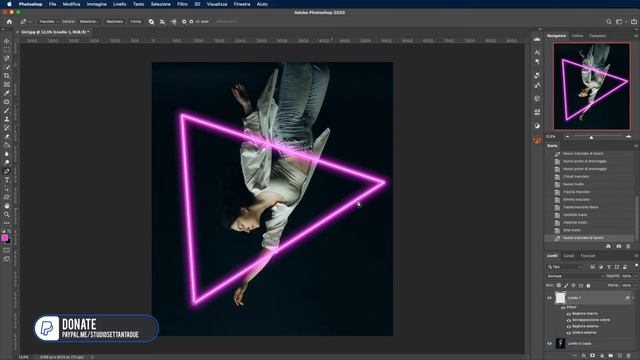Click the Home icon in the options bar
The width and height of the screenshot is (640, 360).
[9, 22]
